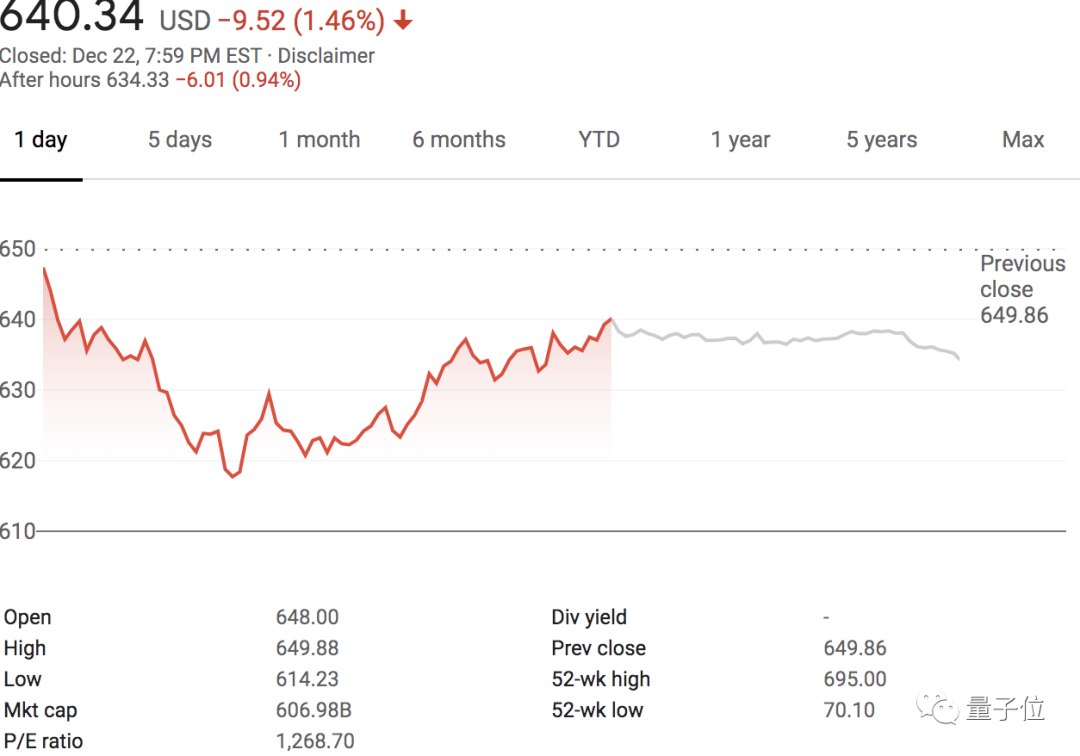
Task: Click the gray after-hours price line
Action: [780, 340]
